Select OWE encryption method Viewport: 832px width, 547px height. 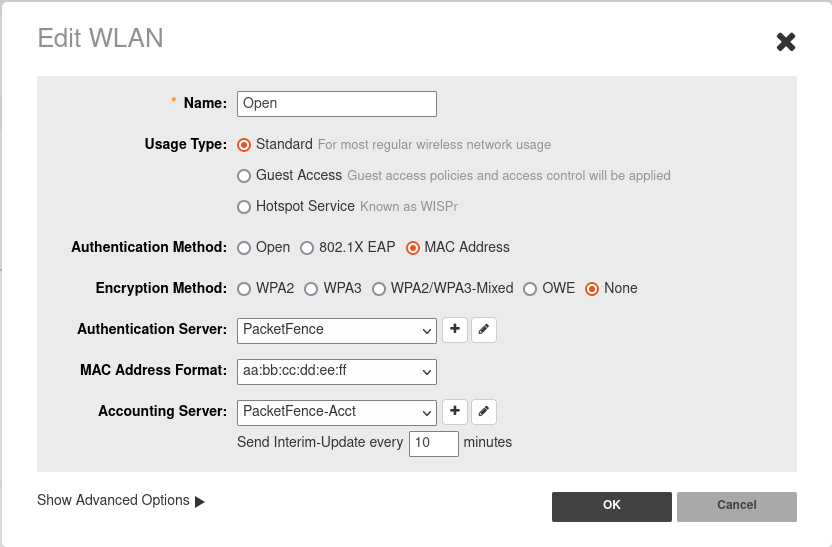point(530,289)
